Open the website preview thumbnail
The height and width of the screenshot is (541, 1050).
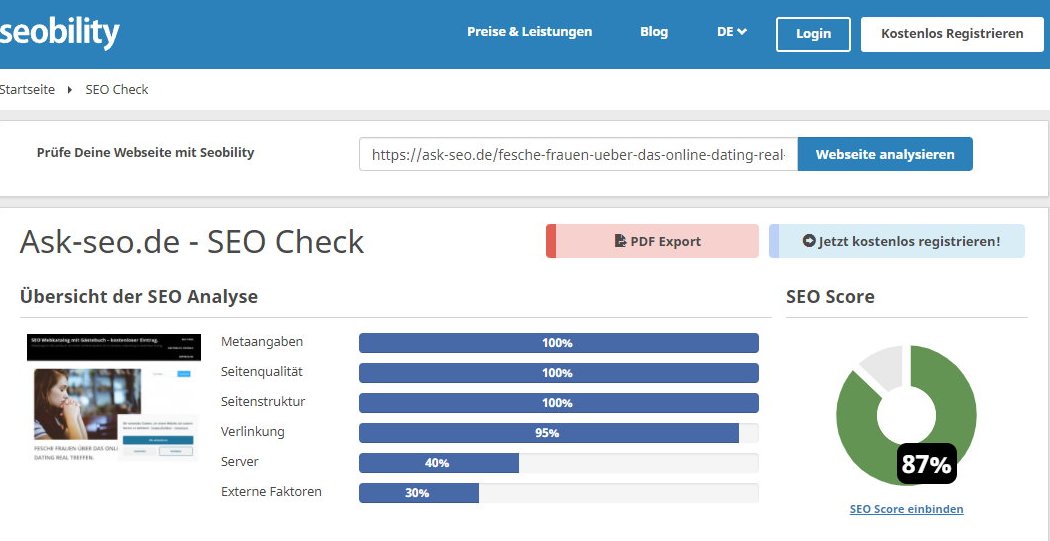(x=114, y=398)
